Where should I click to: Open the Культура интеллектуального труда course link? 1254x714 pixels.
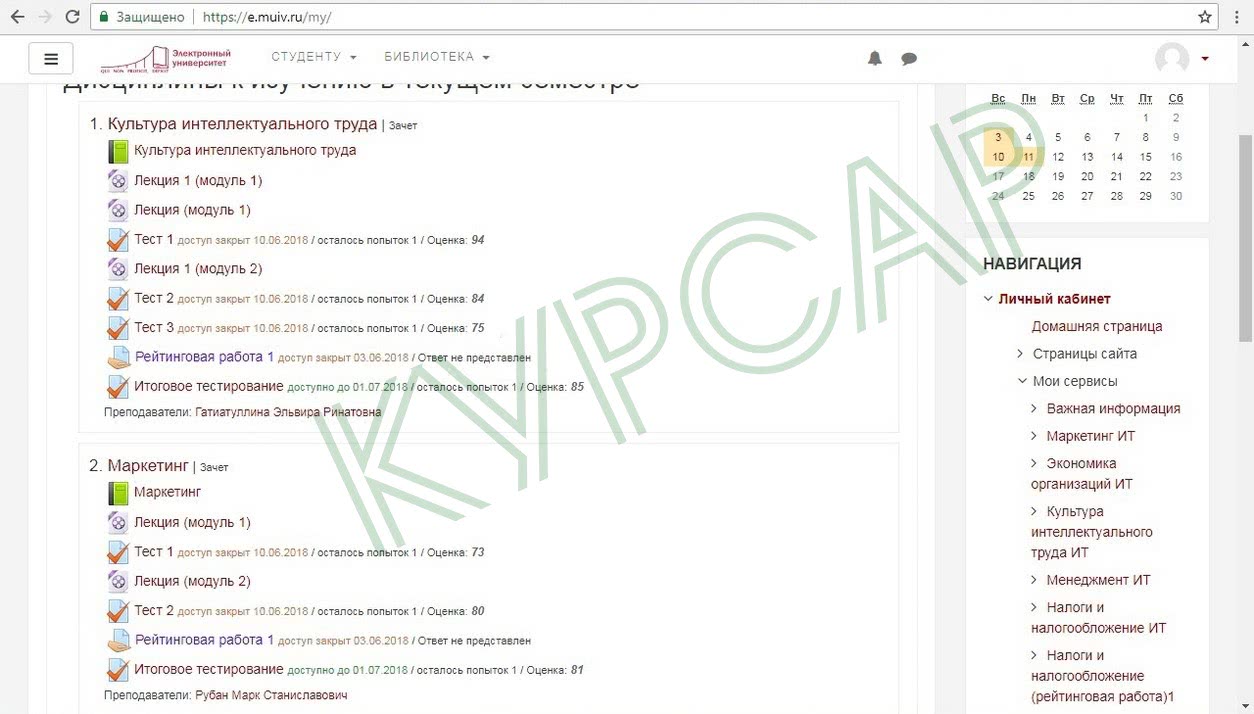[x=245, y=151]
